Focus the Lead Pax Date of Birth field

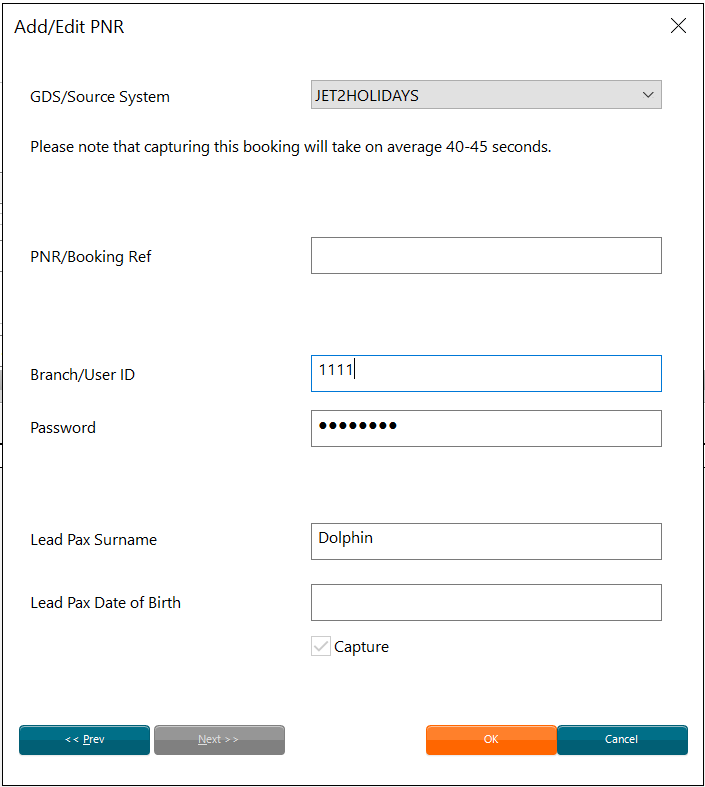click(486, 603)
